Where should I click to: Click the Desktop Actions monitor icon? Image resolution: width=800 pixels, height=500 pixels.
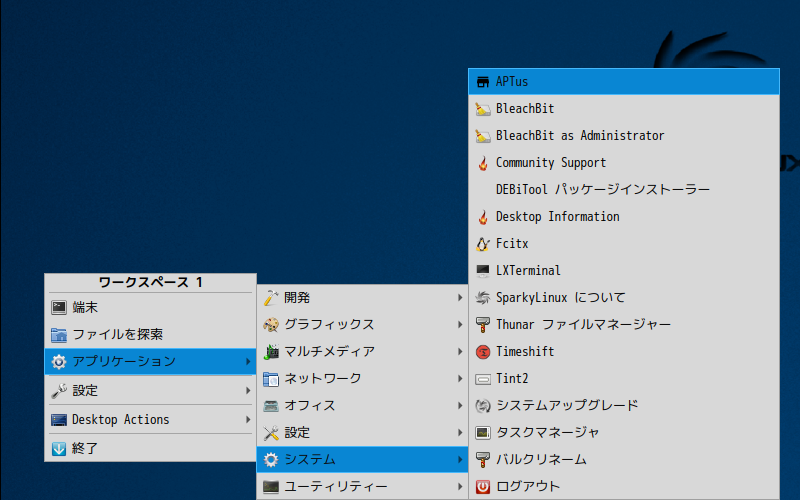(x=59, y=420)
